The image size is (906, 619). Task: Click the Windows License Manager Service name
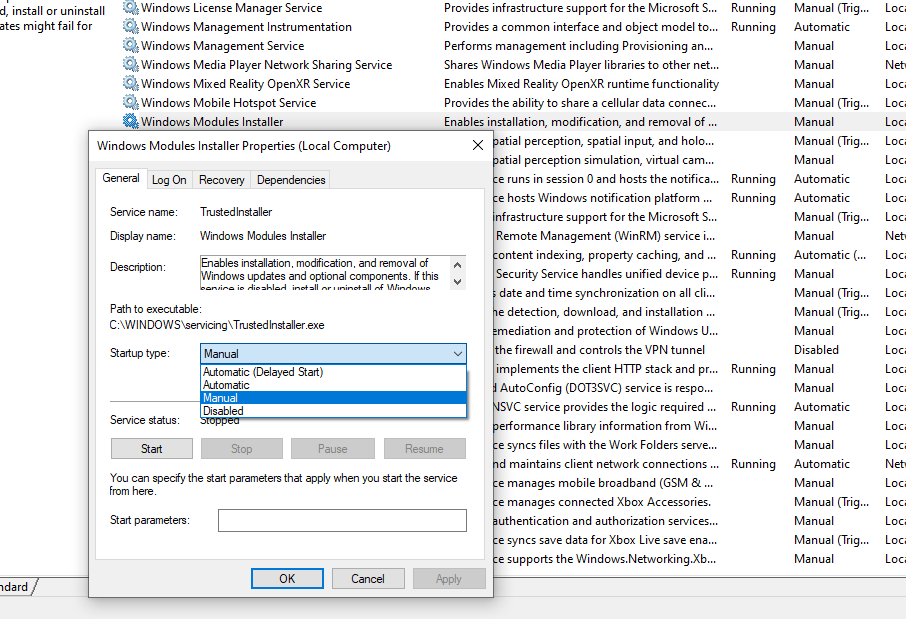pos(232,8)
